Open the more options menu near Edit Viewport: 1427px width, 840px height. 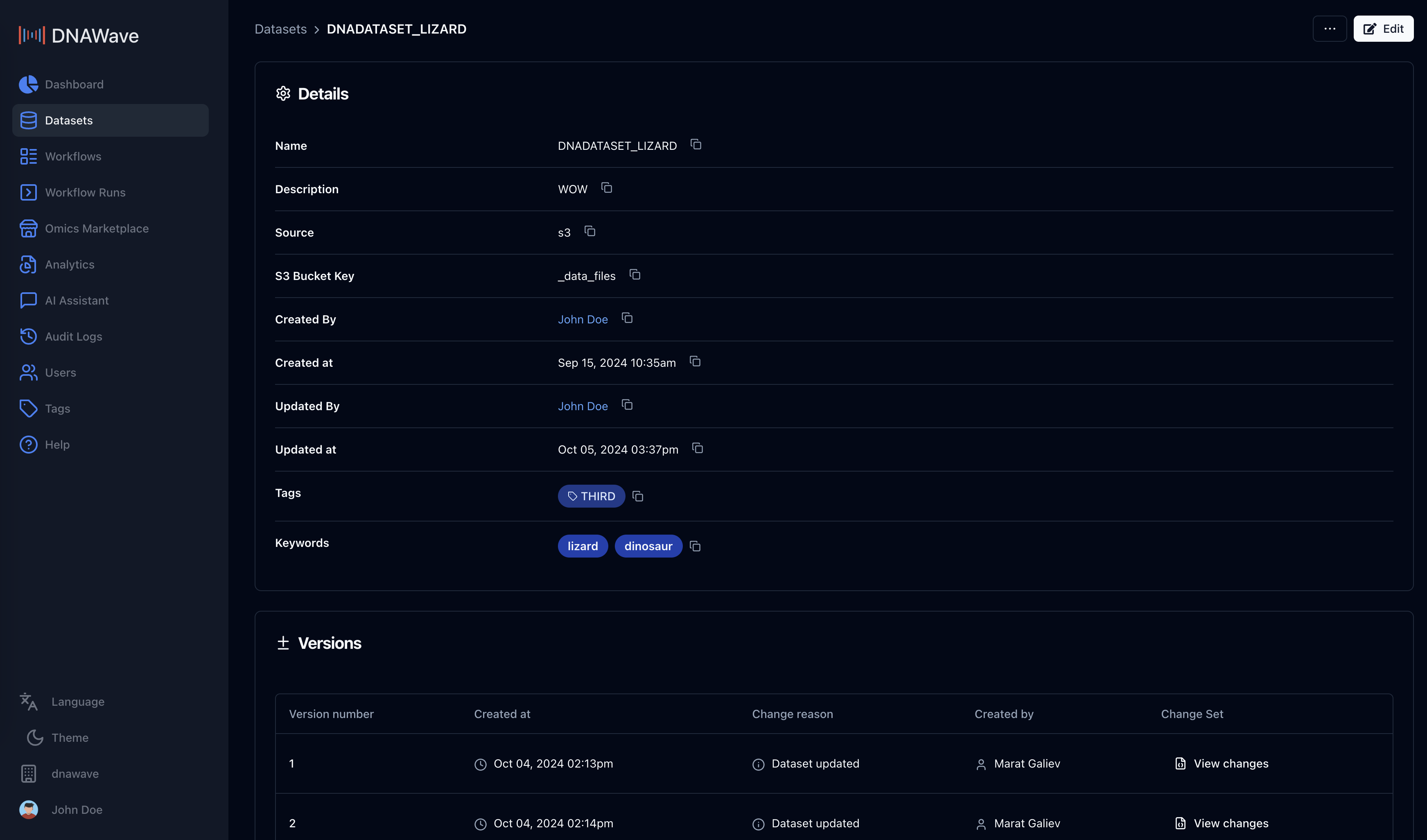coord(1330,28)
